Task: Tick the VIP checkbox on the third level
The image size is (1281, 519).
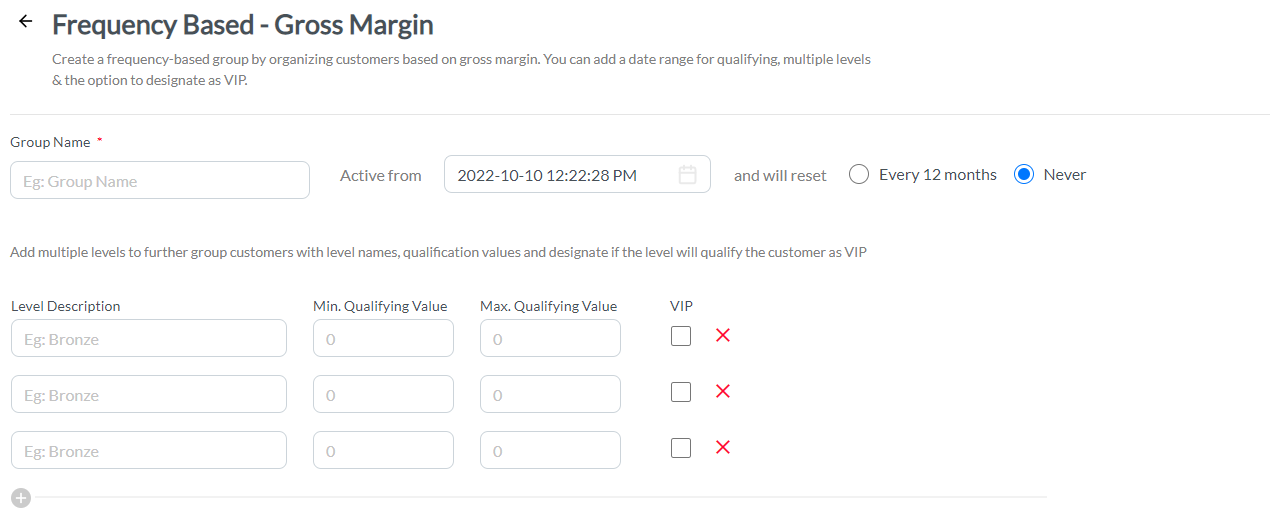Action: click(x=681, y=448)
